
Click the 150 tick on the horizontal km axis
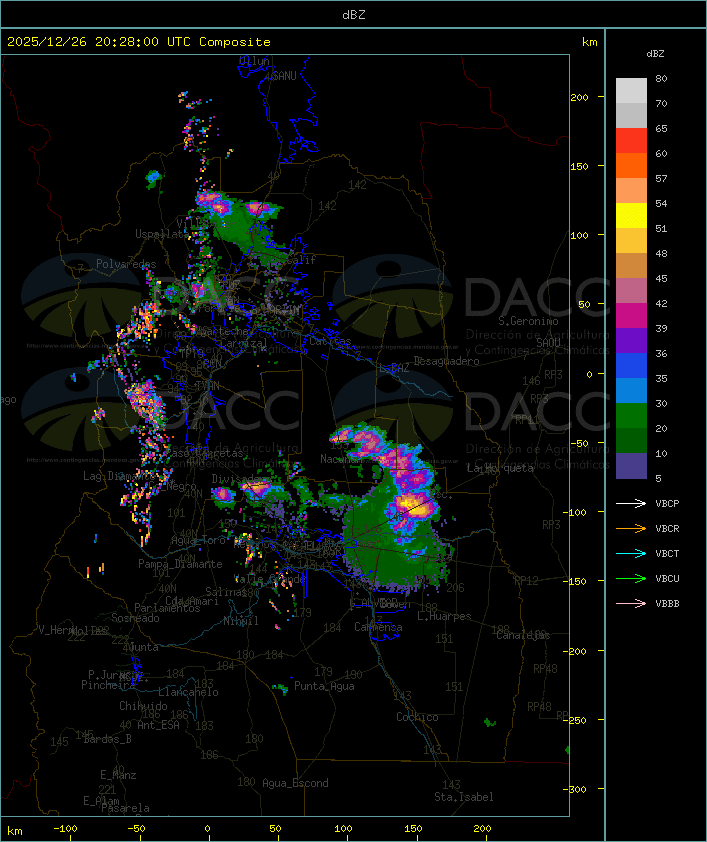[413, 829]
